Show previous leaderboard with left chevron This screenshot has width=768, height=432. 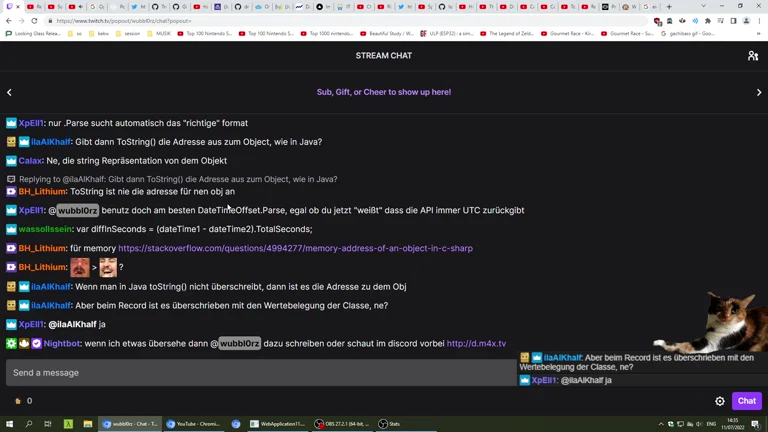coord(9,92)
